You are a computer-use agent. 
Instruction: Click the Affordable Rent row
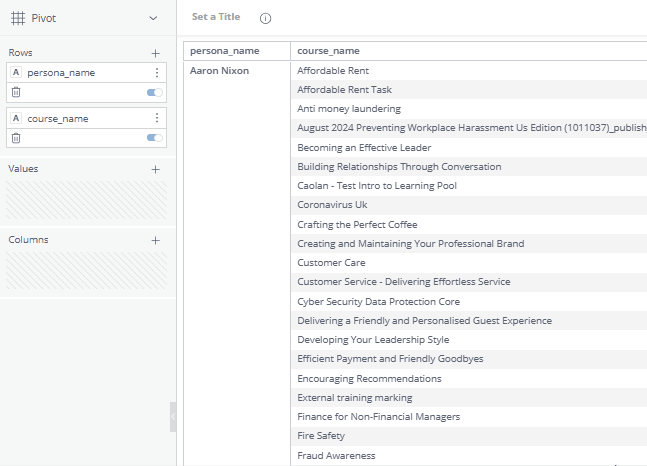(469, 71)
